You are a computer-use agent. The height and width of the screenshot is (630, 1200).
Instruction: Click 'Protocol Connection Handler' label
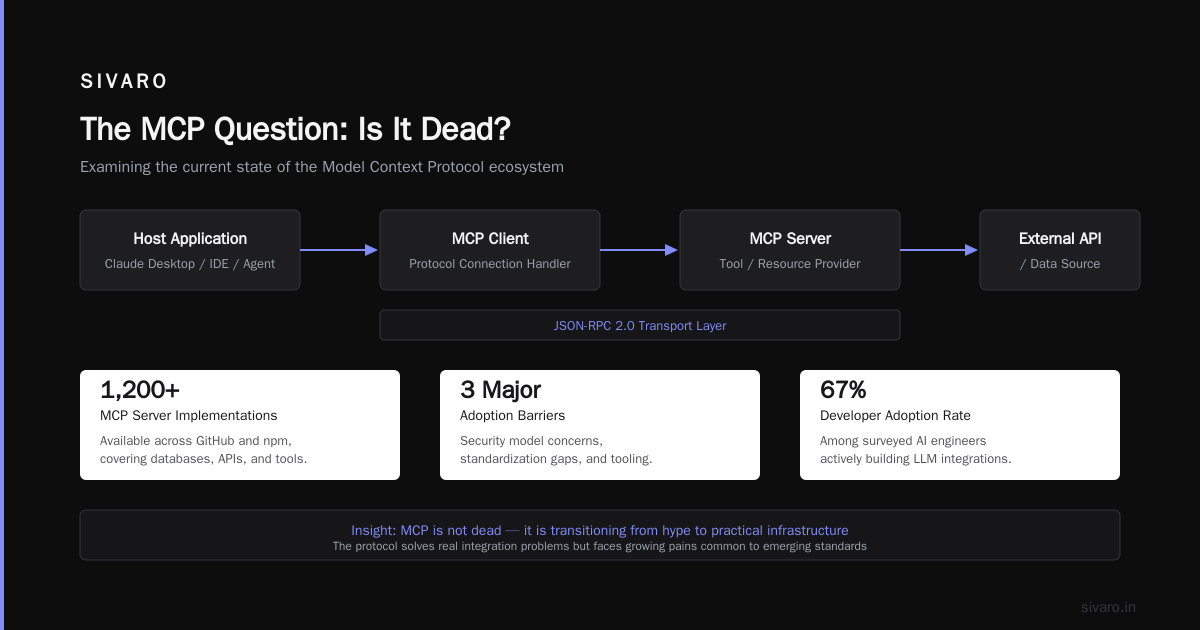click(x=490, y=264)
